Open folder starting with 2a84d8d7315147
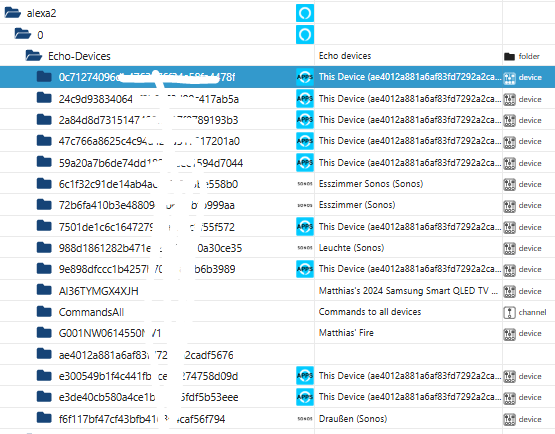 44,119
